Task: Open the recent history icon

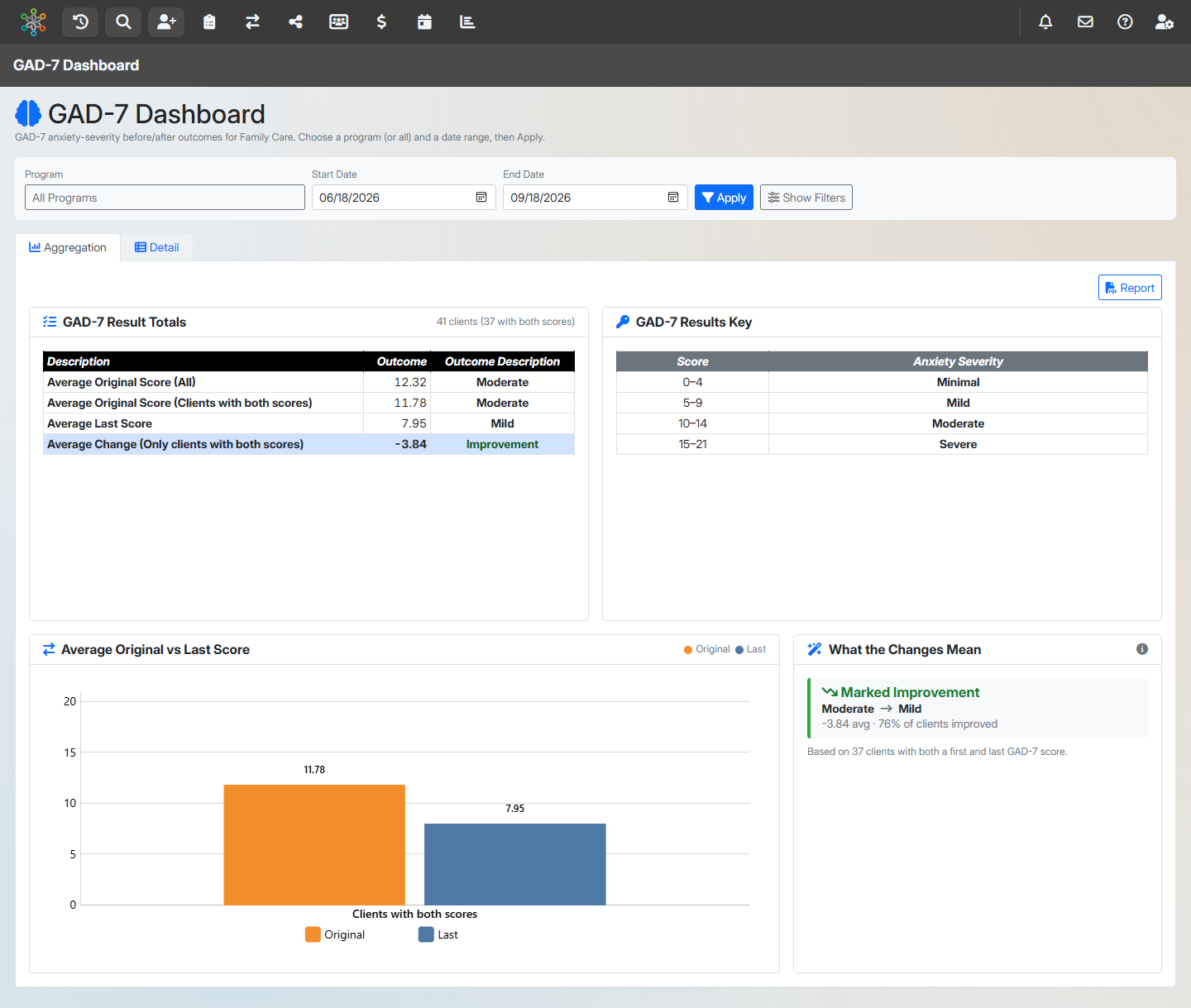Action: (x=80, y=22)
